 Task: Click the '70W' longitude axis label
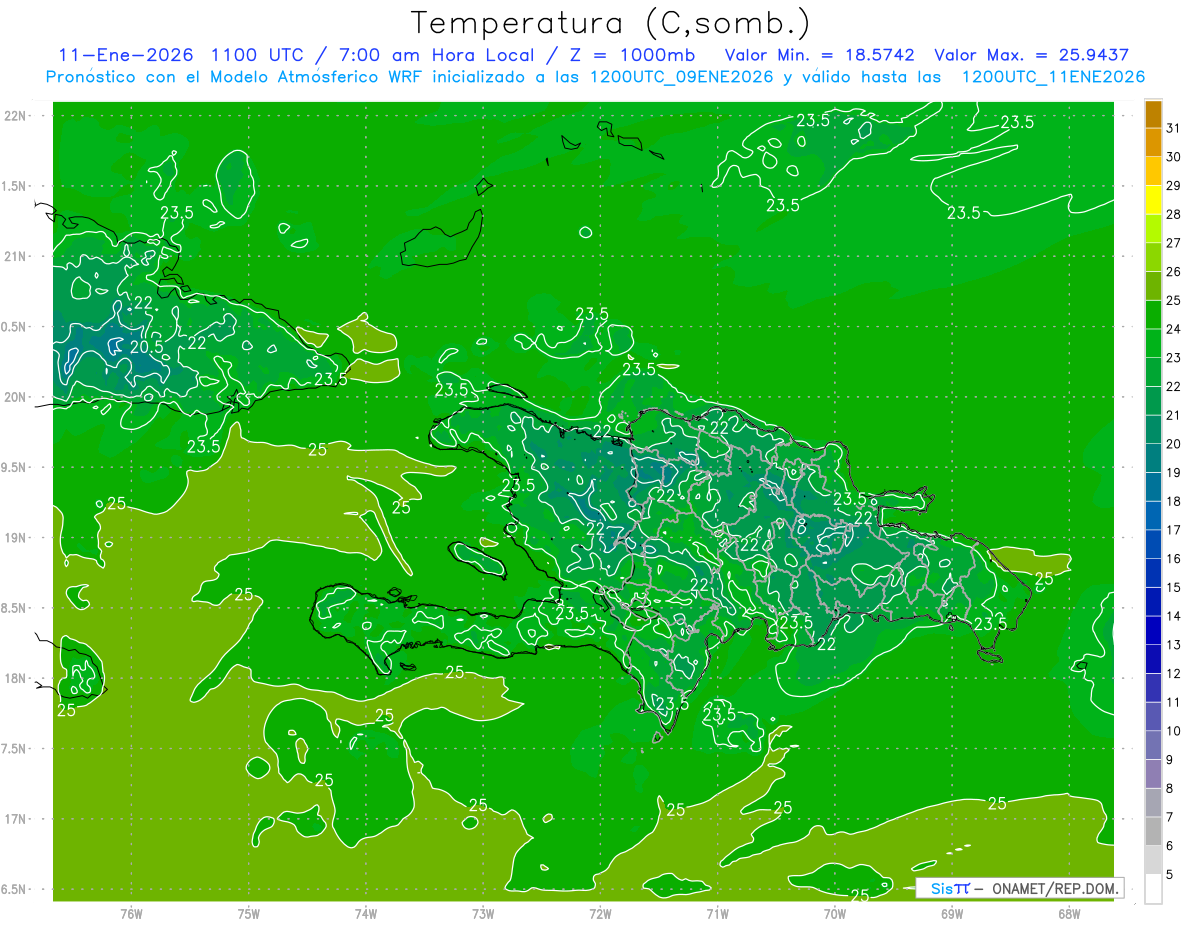(x=835, y=913)
